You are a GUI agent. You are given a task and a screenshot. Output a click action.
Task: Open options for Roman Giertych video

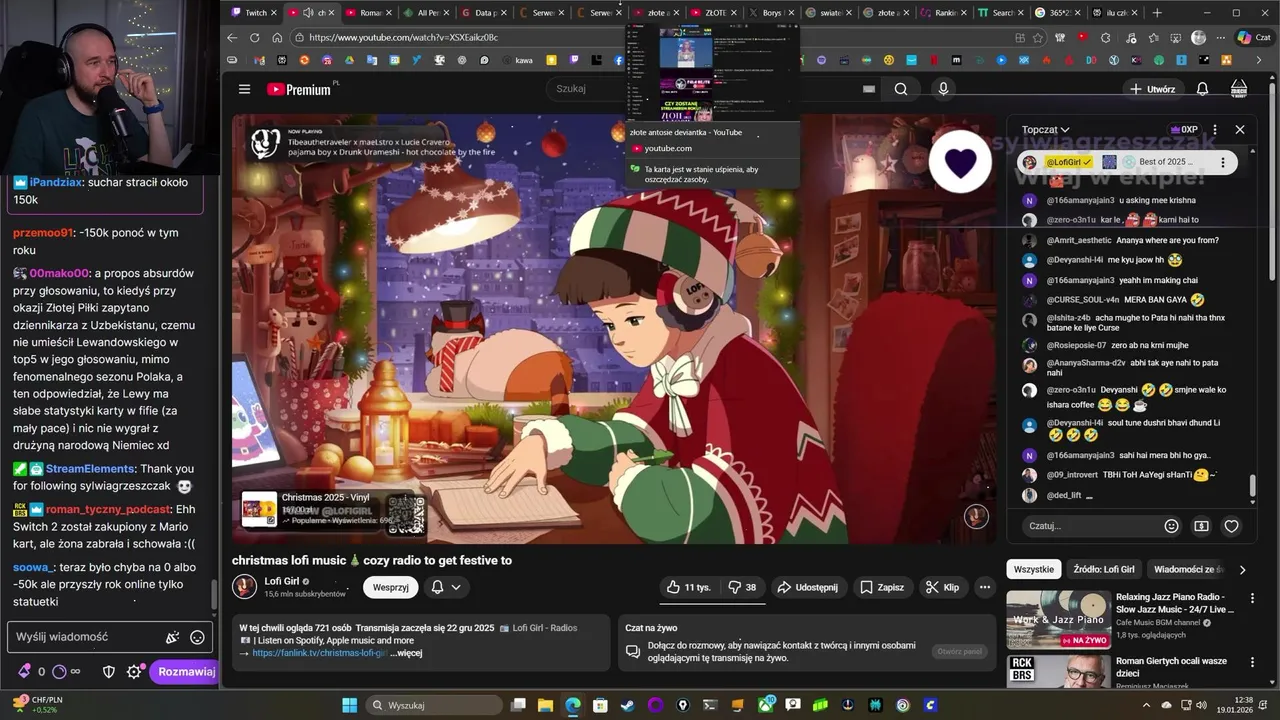point(1250,663)
